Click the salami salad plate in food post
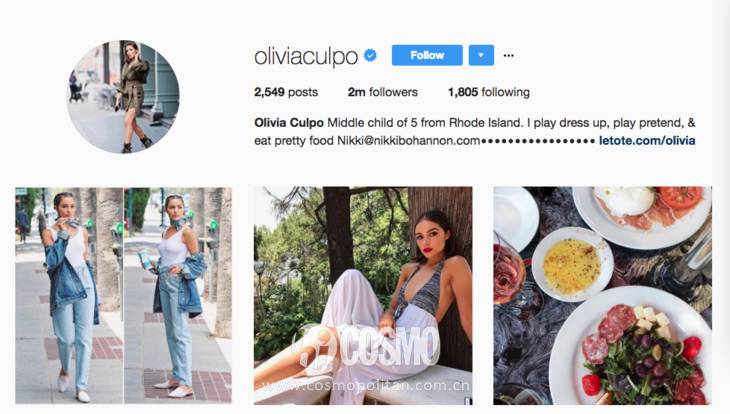The width and height of the screenshot is (730, 414). [635, 347]
